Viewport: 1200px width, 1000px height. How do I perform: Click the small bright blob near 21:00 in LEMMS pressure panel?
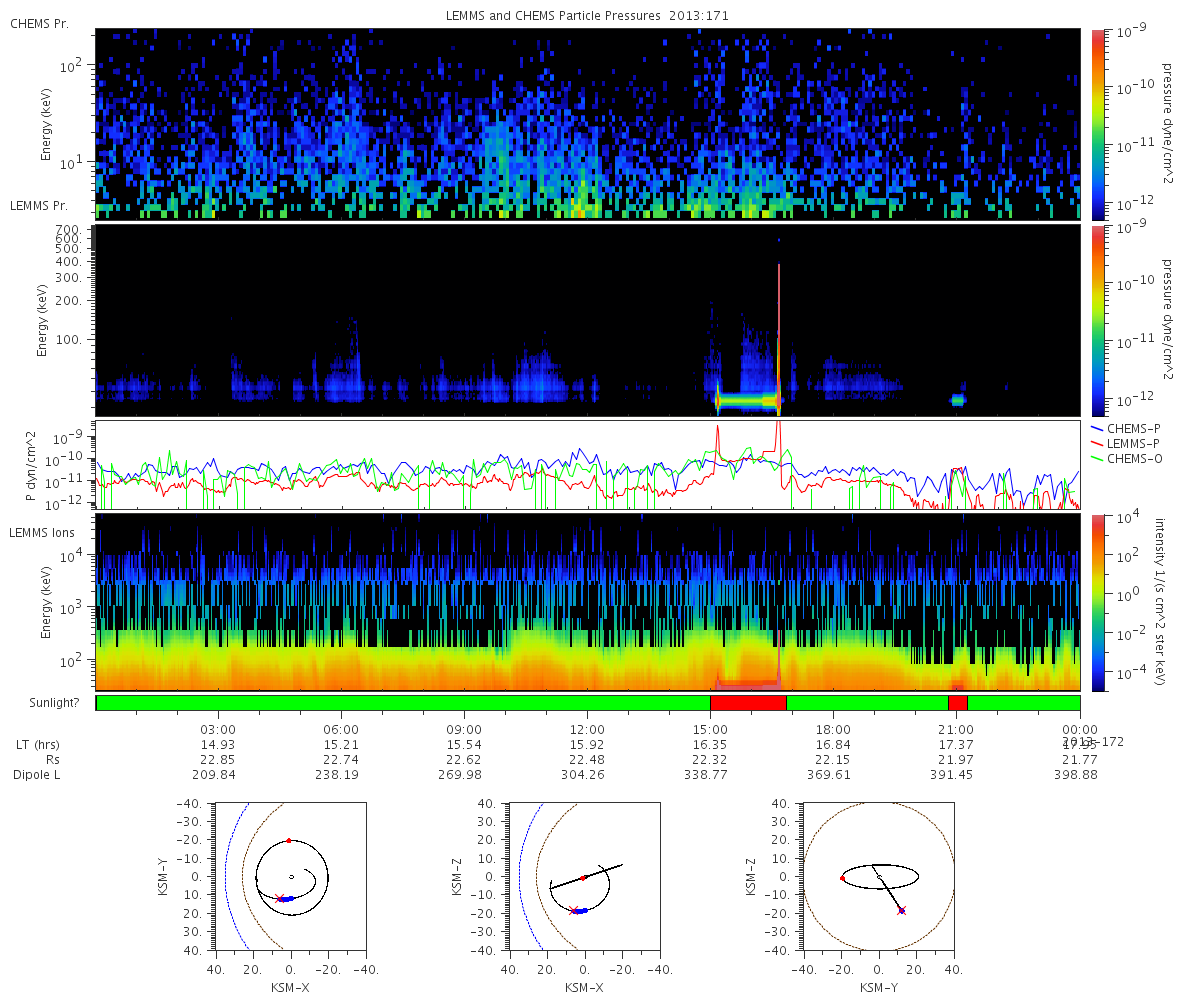coord(957,400)
